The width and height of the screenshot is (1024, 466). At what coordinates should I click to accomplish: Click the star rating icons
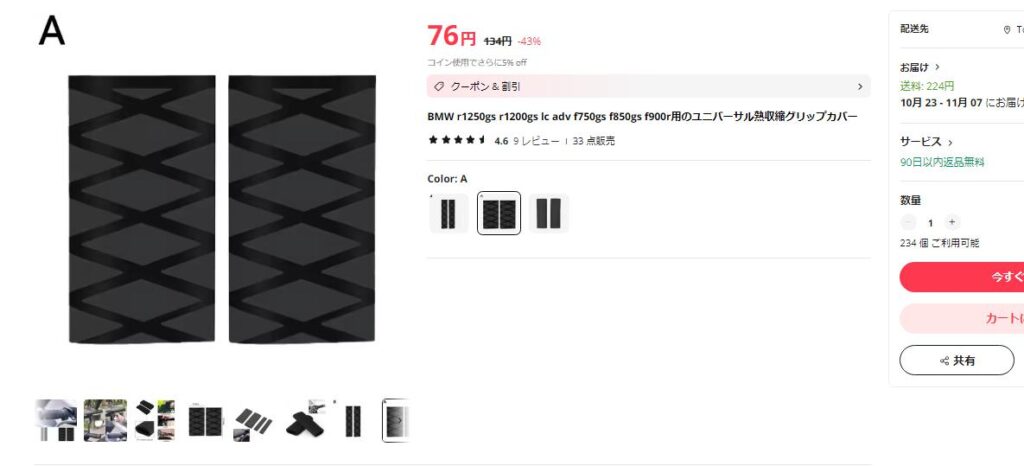[457, 140]
